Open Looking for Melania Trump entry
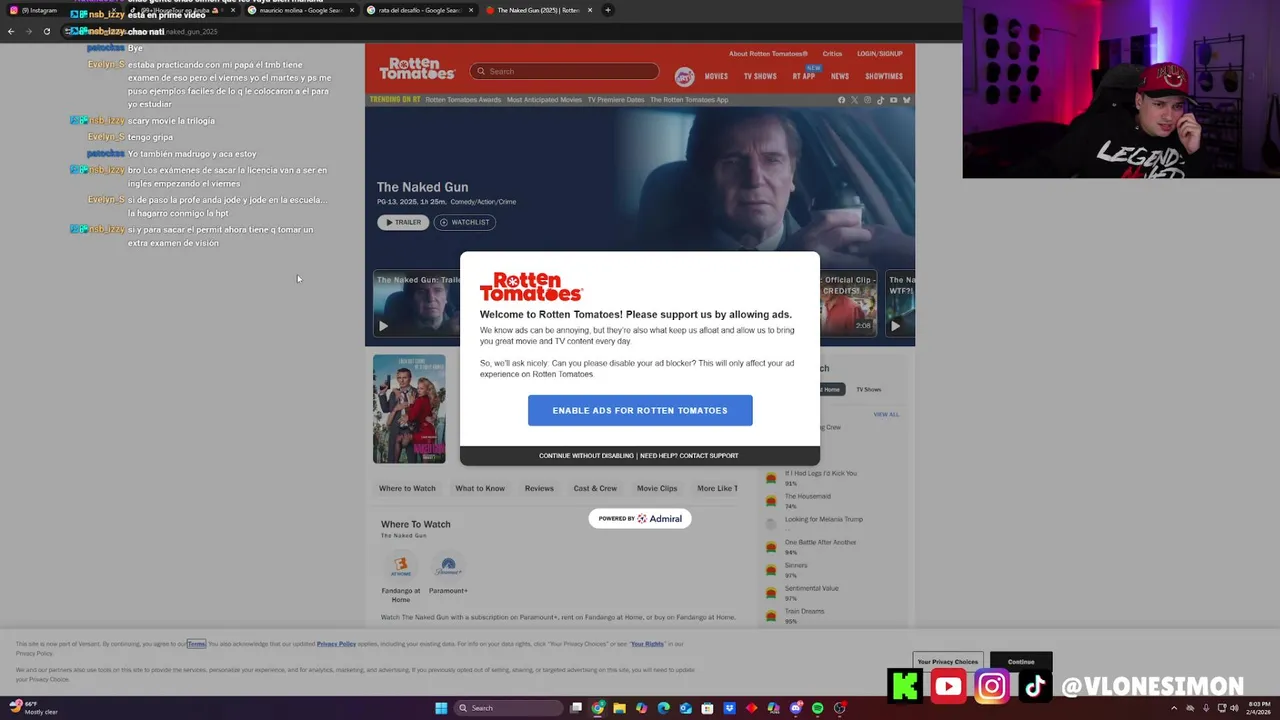Image resolution: width=1280 pixels, height=720 pixels. 824,519
